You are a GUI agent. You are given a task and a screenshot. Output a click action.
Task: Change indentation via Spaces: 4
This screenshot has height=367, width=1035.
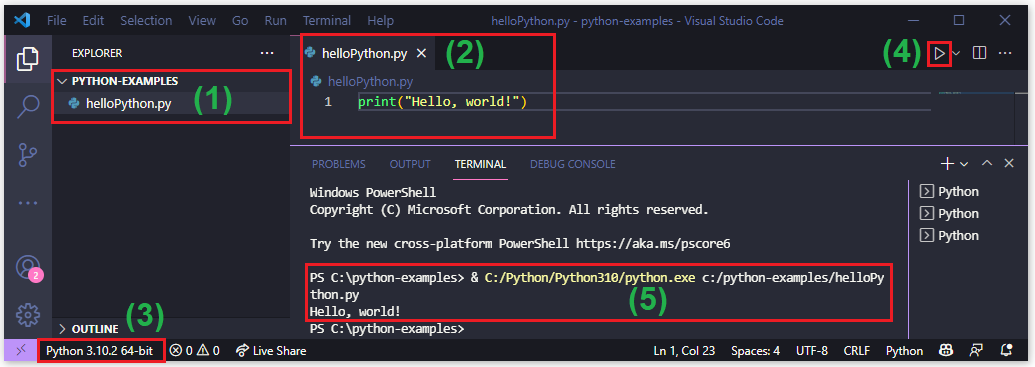[x=755, y=350]
